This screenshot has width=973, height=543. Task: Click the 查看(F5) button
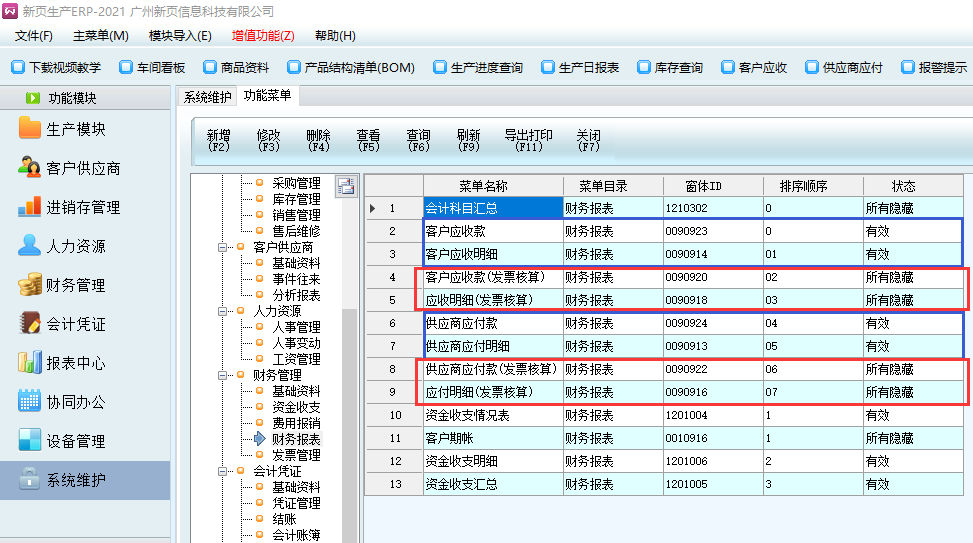pyautogui.click(x=369, y=140)
